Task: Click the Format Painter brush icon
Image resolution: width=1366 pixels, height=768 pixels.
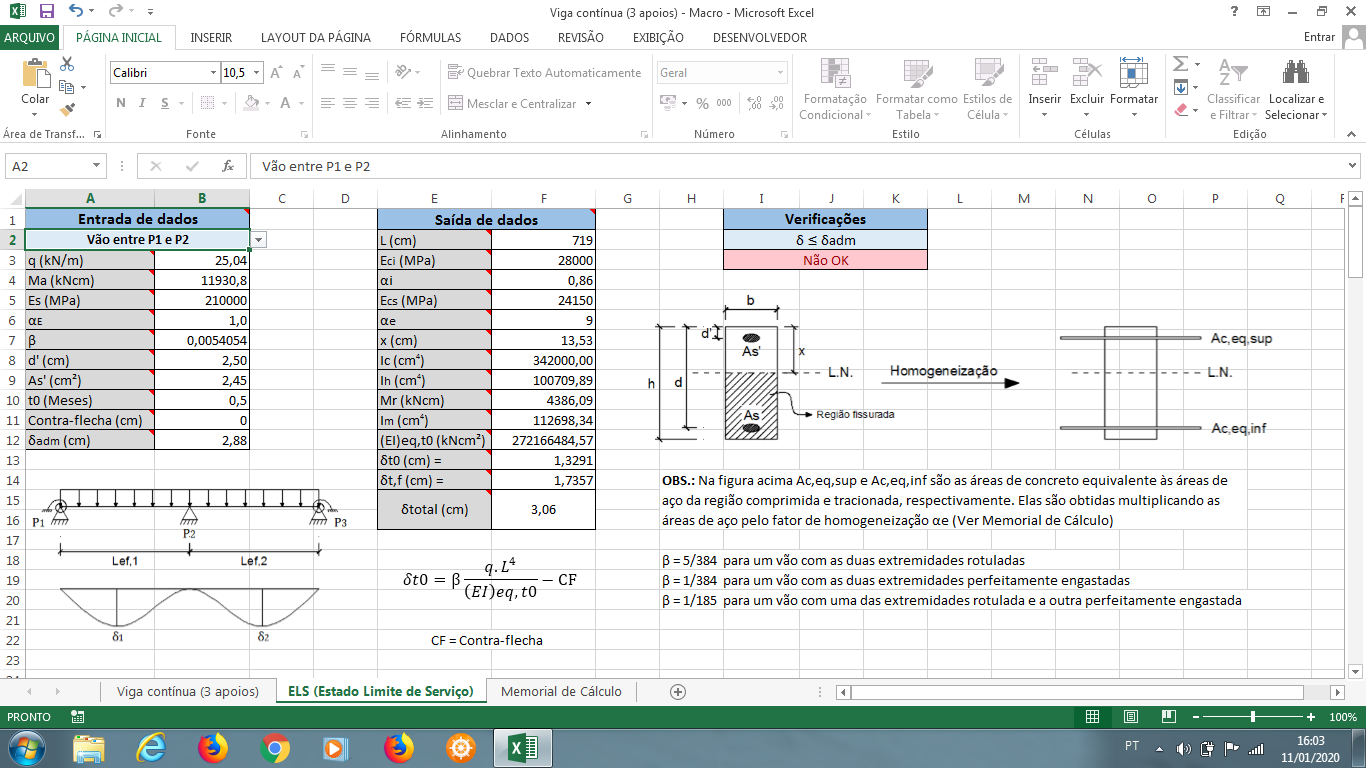Action: pyautogui.click(x=68, y=110)
